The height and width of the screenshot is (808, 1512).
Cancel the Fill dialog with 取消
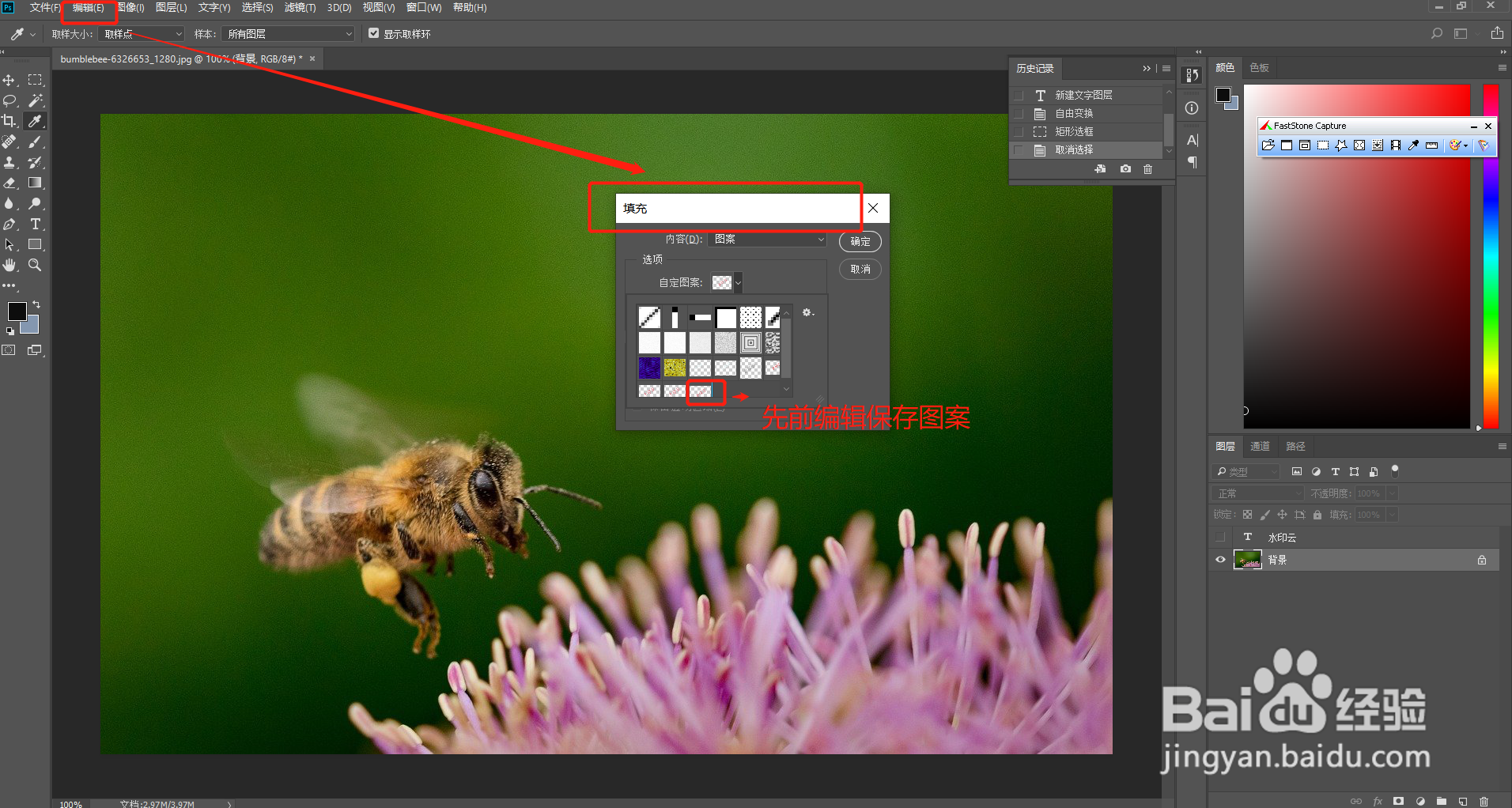pyautogui.click(x=860, y=270)
